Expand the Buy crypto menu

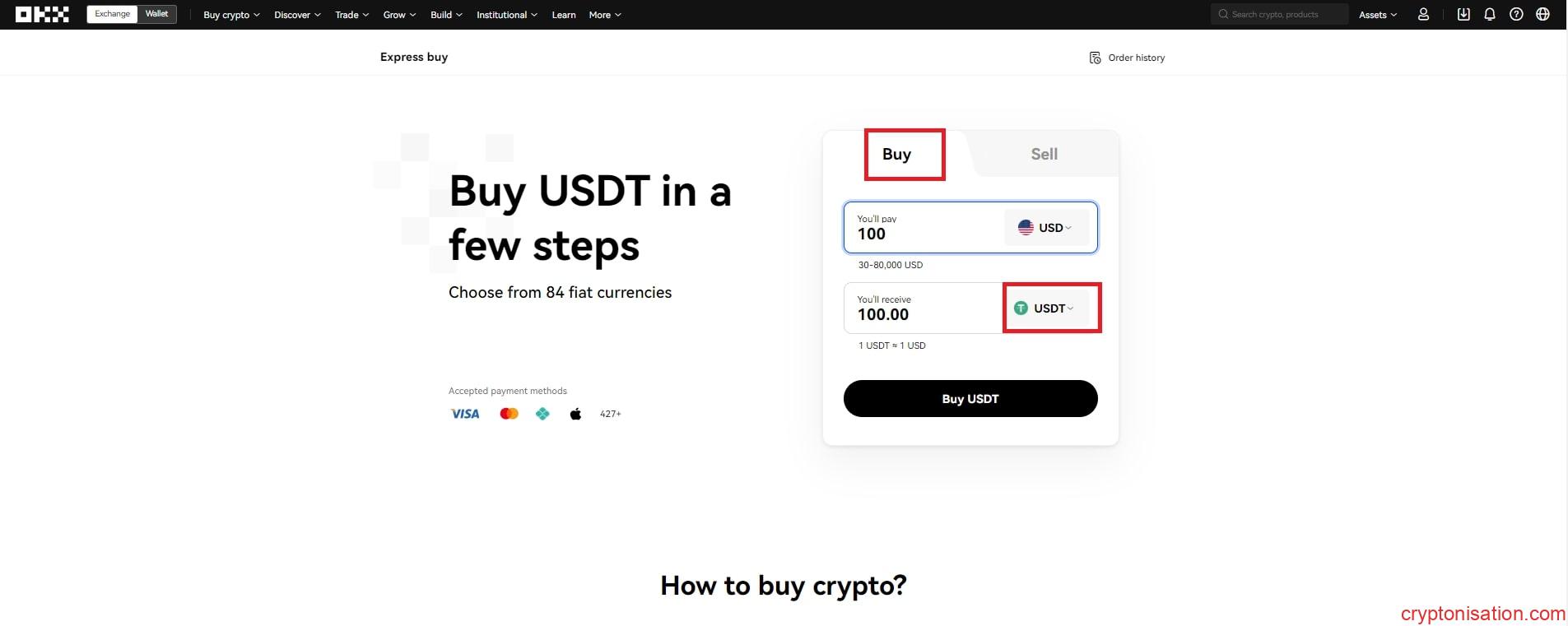point(231,15)
